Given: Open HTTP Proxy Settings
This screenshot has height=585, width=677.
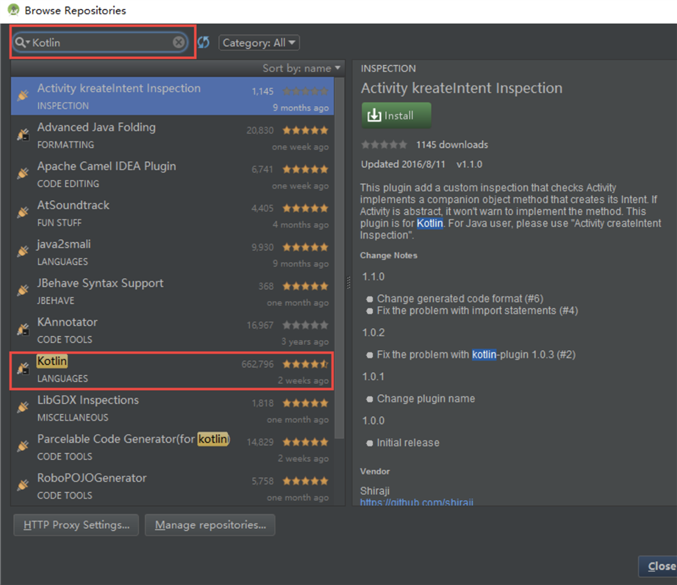Looking at the screenshot, I should point(76,525).
